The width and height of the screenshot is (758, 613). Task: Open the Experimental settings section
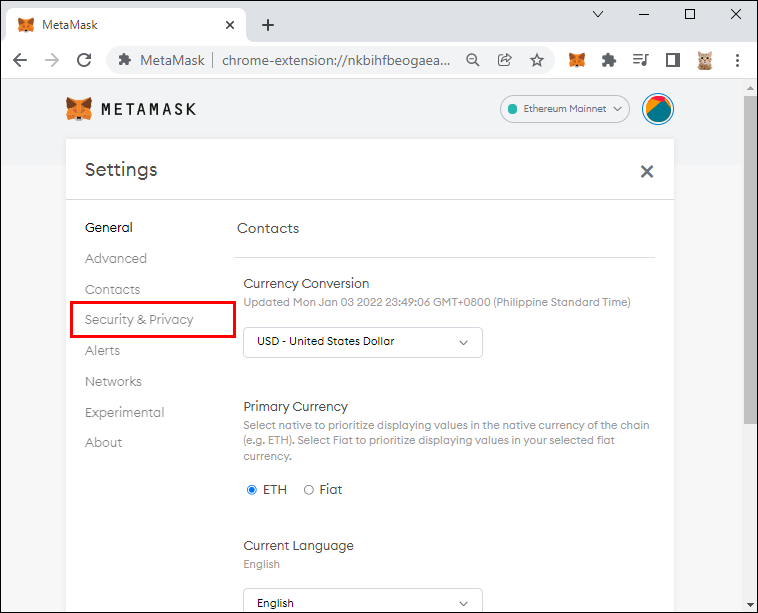(125, 412)
